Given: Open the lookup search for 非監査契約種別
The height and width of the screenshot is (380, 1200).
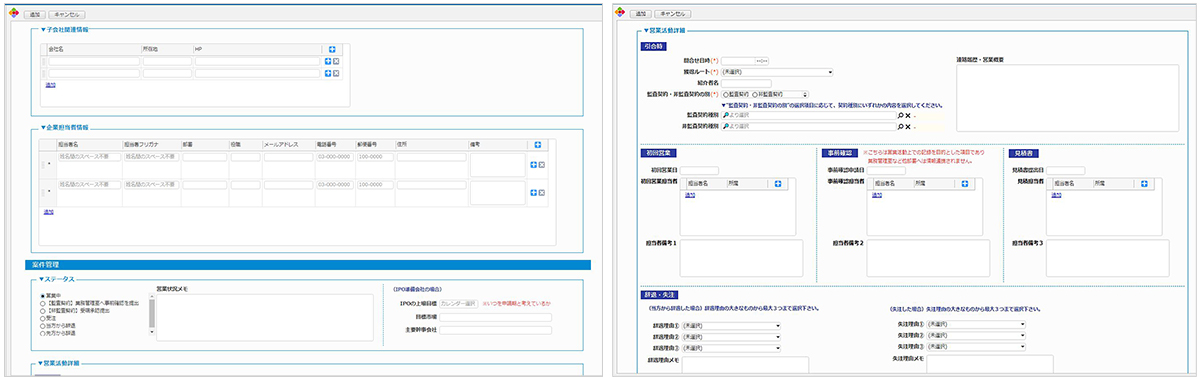Looking at the screenshot, I should (x=900, y=127).
